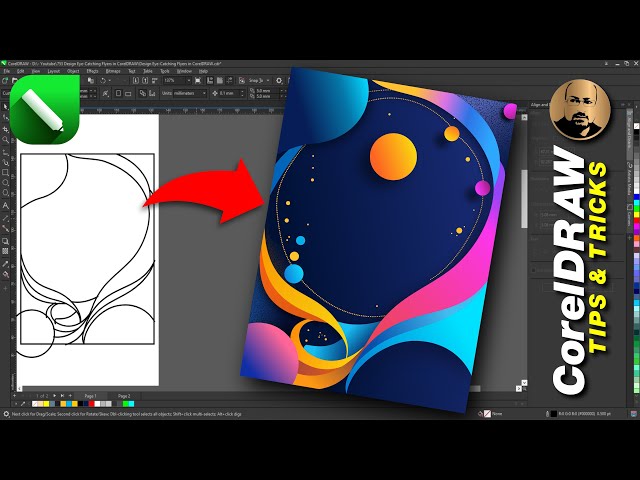Toggle Show Guidelines in toolbar
Image resolution: width=640 pixels, height=480 pixels.
(x=230, y=80)
